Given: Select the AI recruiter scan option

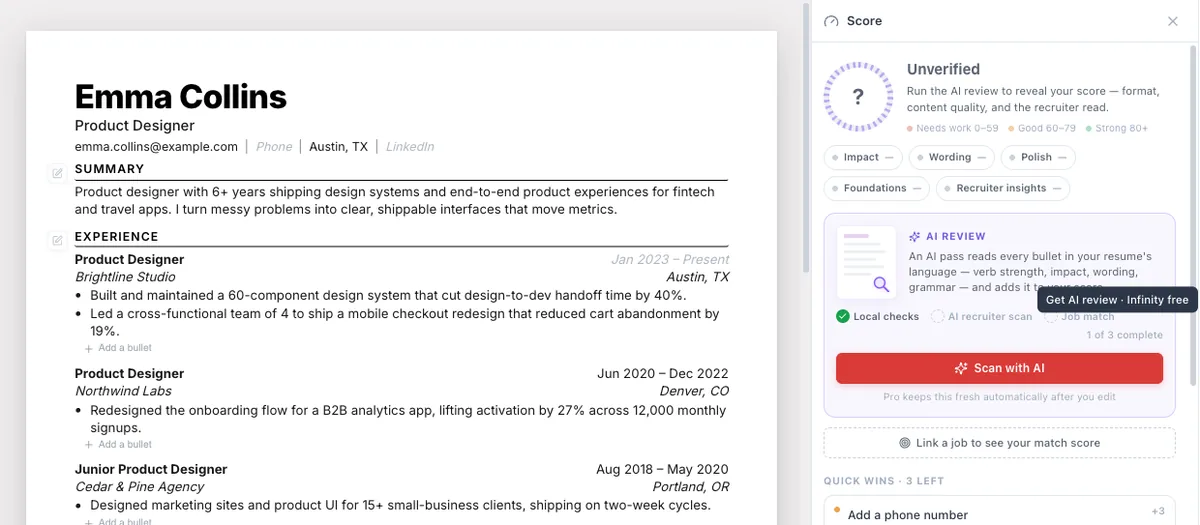Looking at the screenshot, I should 981,316.
